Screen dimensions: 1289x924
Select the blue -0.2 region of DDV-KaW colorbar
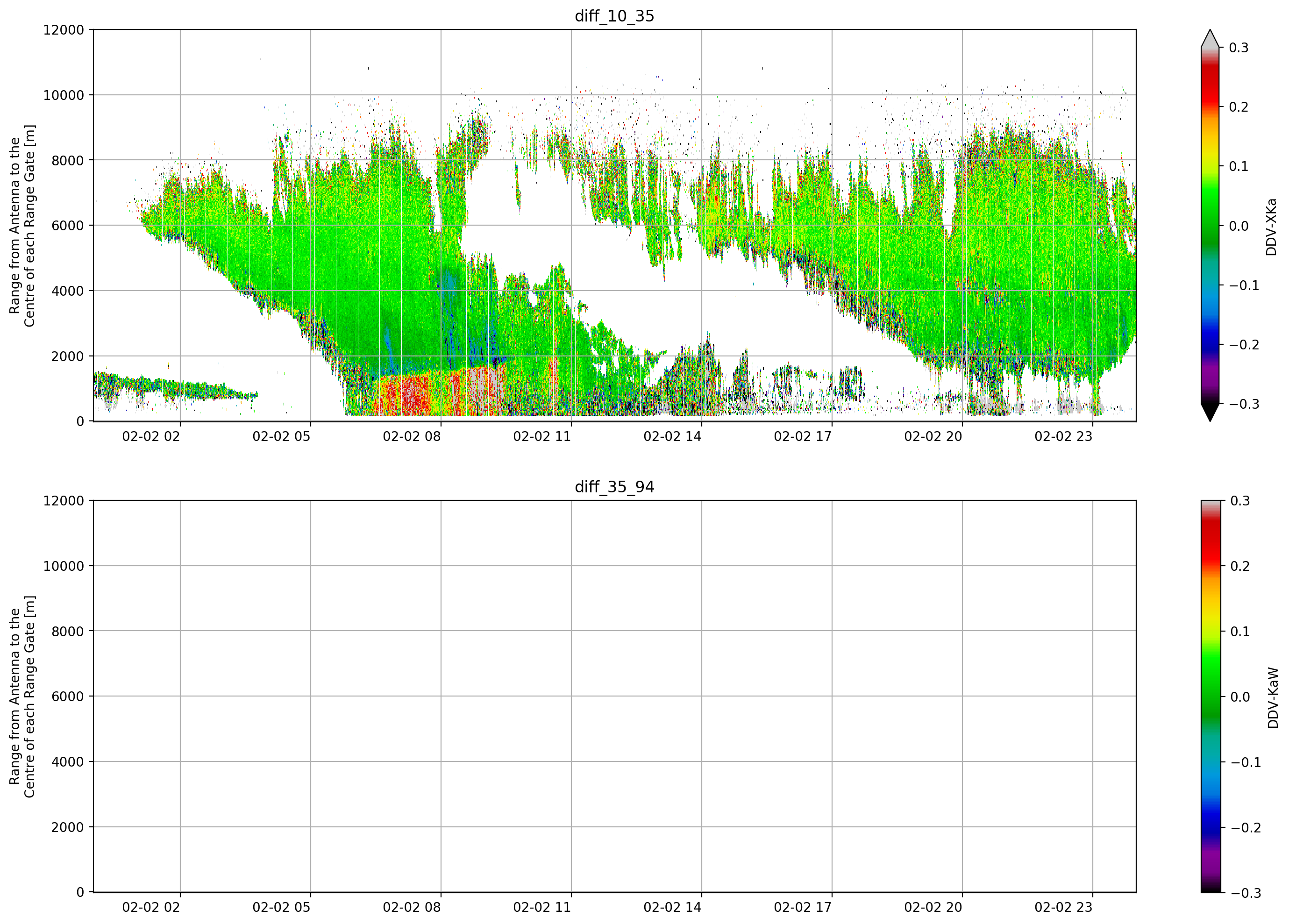(x=1211, y=827)
